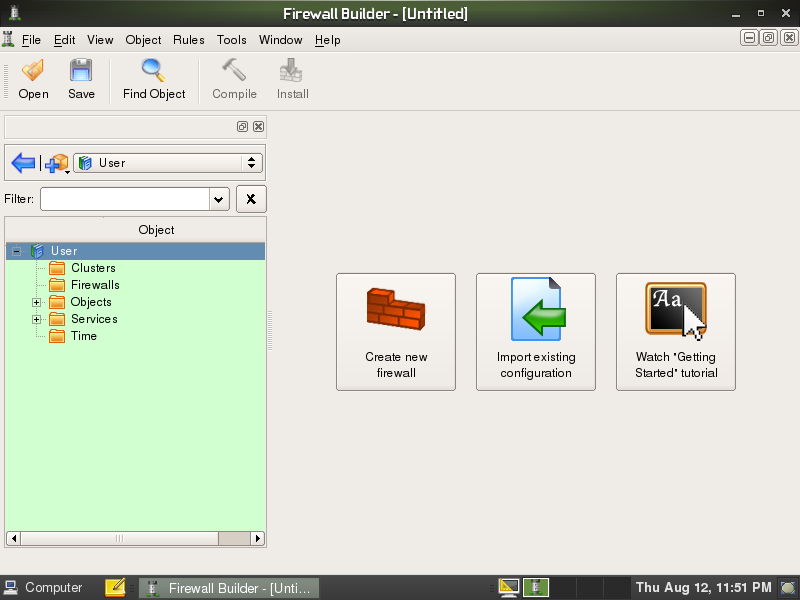Viewport: 800px width, 600px height.
Task: Expand the Services folder
Action: [x=37, y=319]
